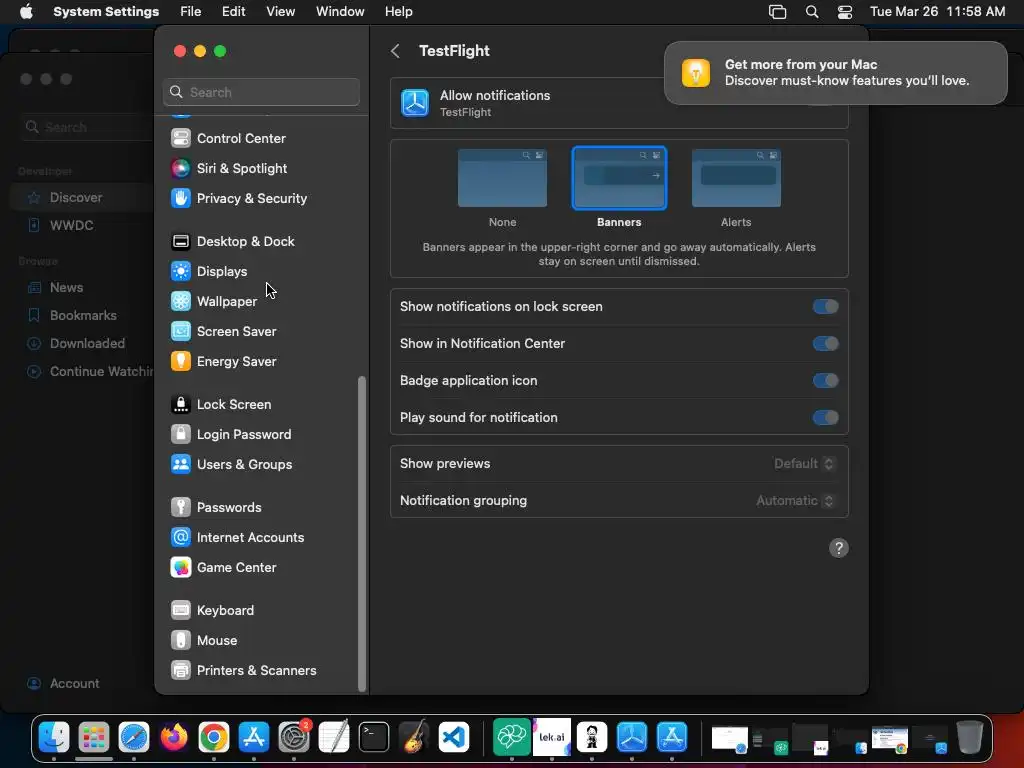Open the View menu
This screenshot has width=1024, height=768.
[x=280, y=12]
